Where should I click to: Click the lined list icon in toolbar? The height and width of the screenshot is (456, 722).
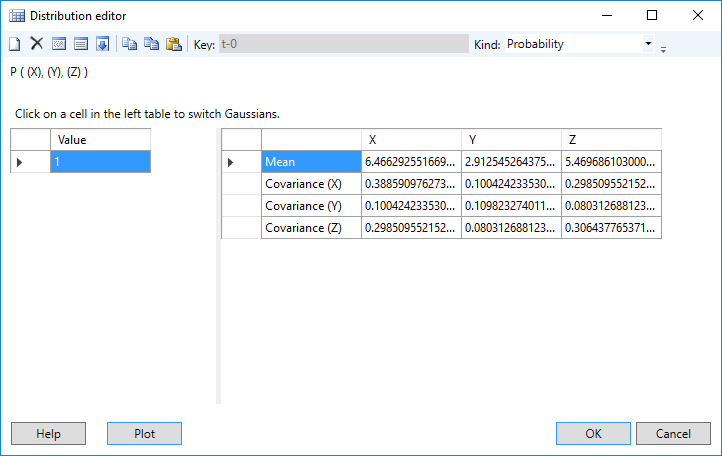80,44
